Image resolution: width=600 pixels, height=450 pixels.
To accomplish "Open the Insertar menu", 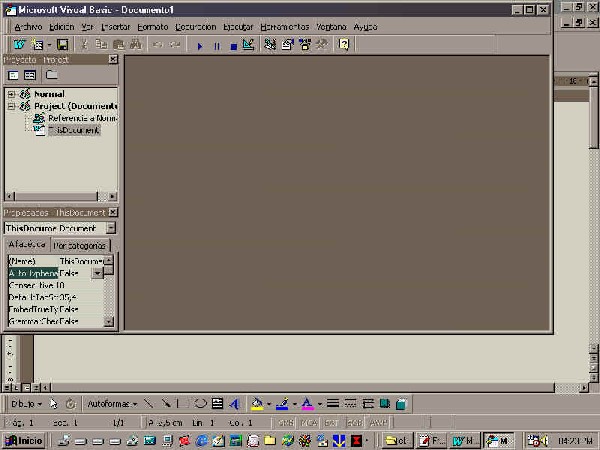I will click(116, 27).
